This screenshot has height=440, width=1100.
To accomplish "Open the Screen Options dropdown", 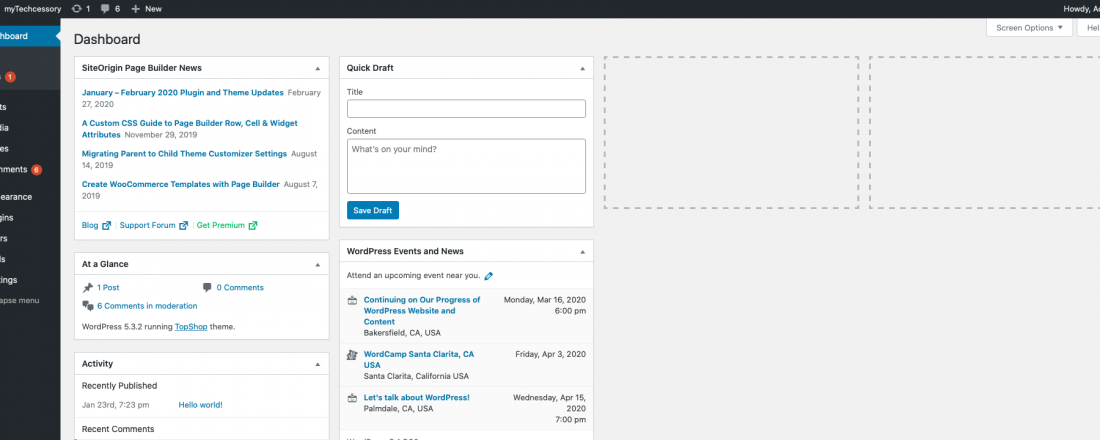I will pos(1029,28).
